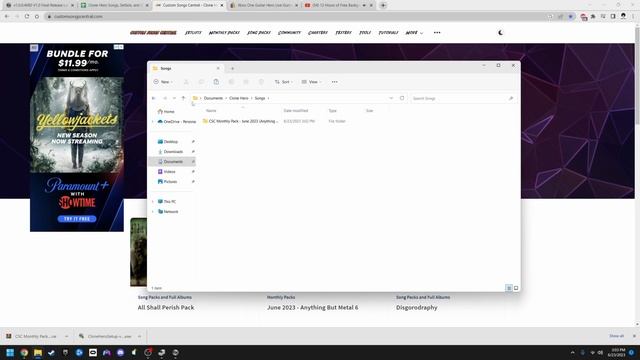Click the New button in File Explorer
The width and height of the screenshot is (640, 360).
[162, 82]
